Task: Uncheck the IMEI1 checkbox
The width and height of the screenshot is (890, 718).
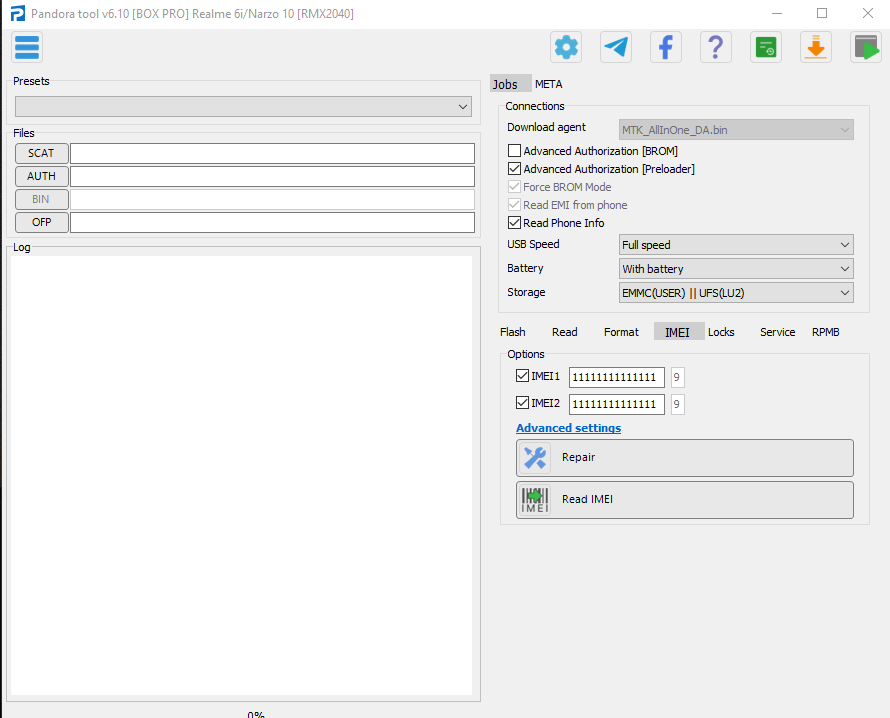Action: (522, 376)
